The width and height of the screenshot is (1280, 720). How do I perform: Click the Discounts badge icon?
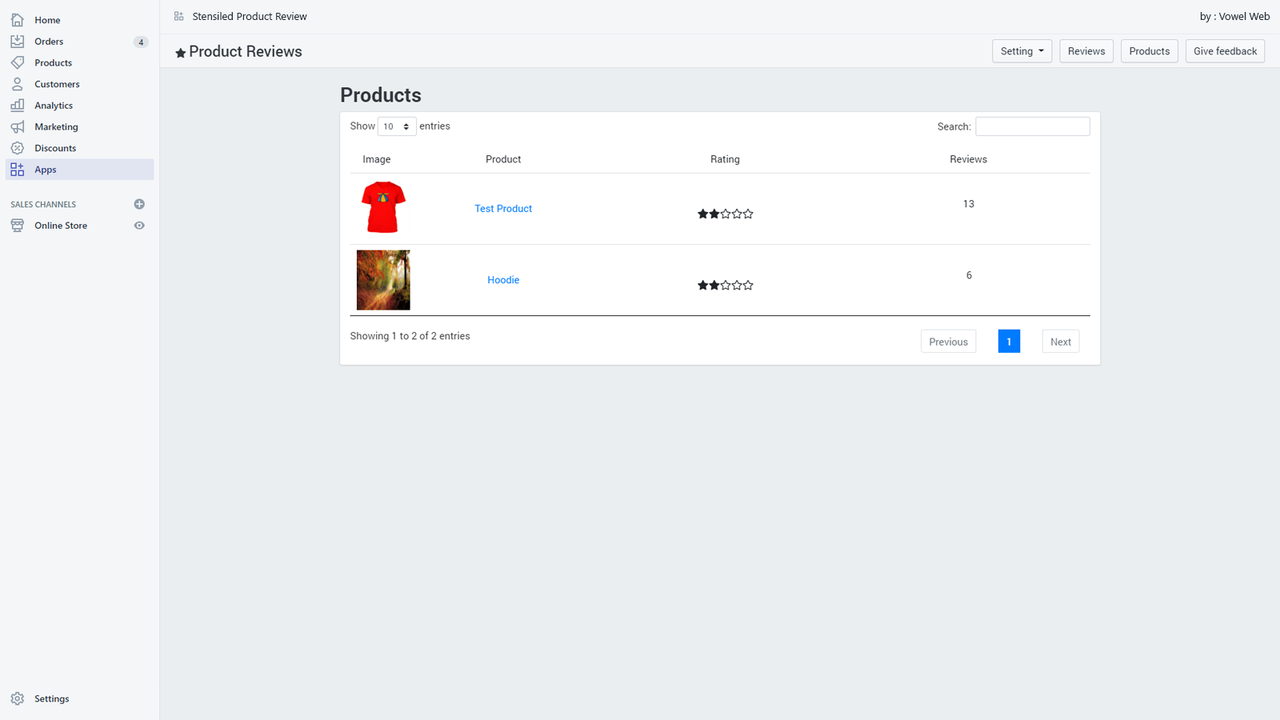point(17,148)
